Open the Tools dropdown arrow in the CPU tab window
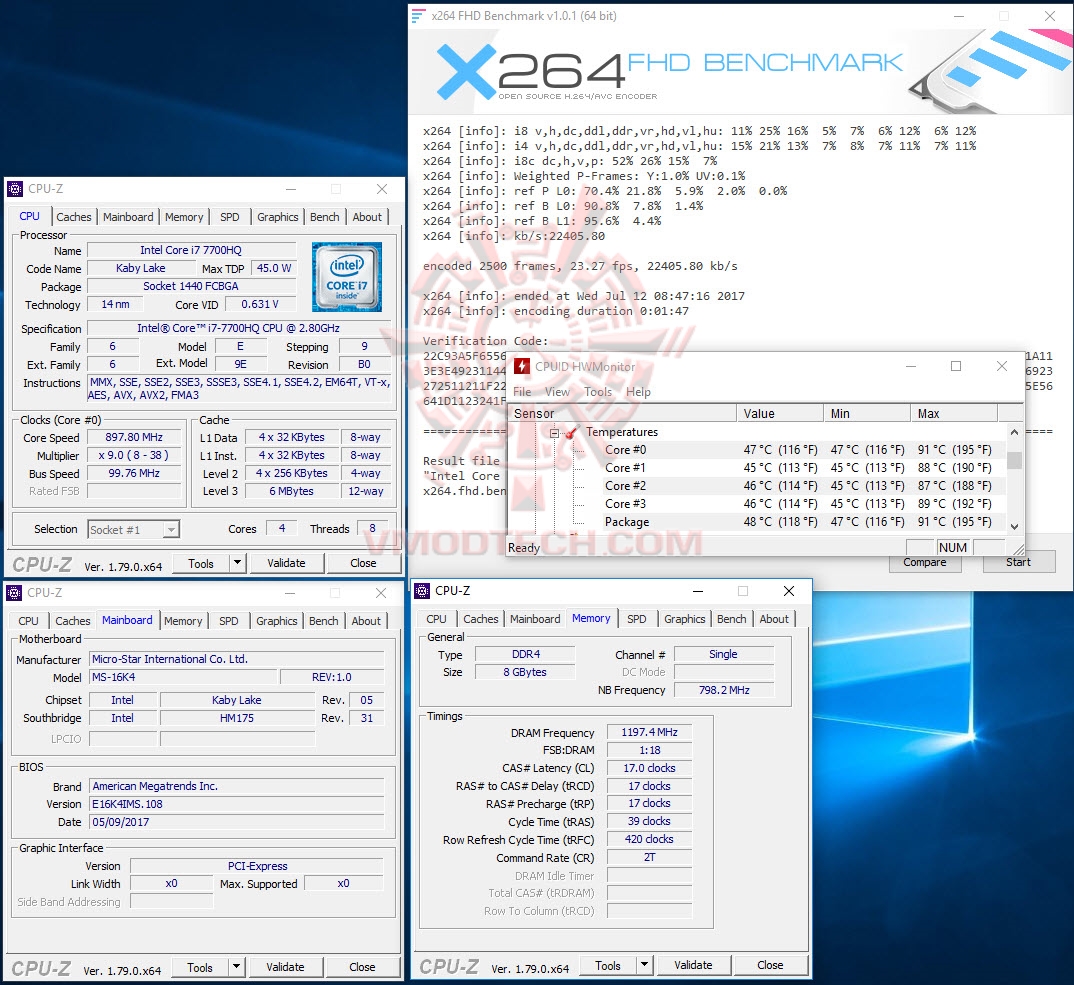This screenshot has height=985, width=1074. 237,563
